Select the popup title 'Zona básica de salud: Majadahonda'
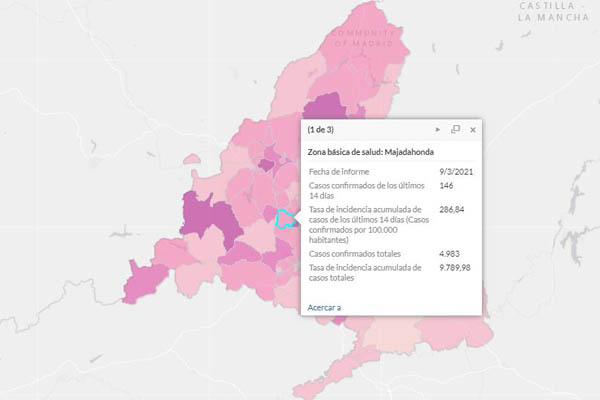This screenshot has width=600, height=400. [372, 152]
